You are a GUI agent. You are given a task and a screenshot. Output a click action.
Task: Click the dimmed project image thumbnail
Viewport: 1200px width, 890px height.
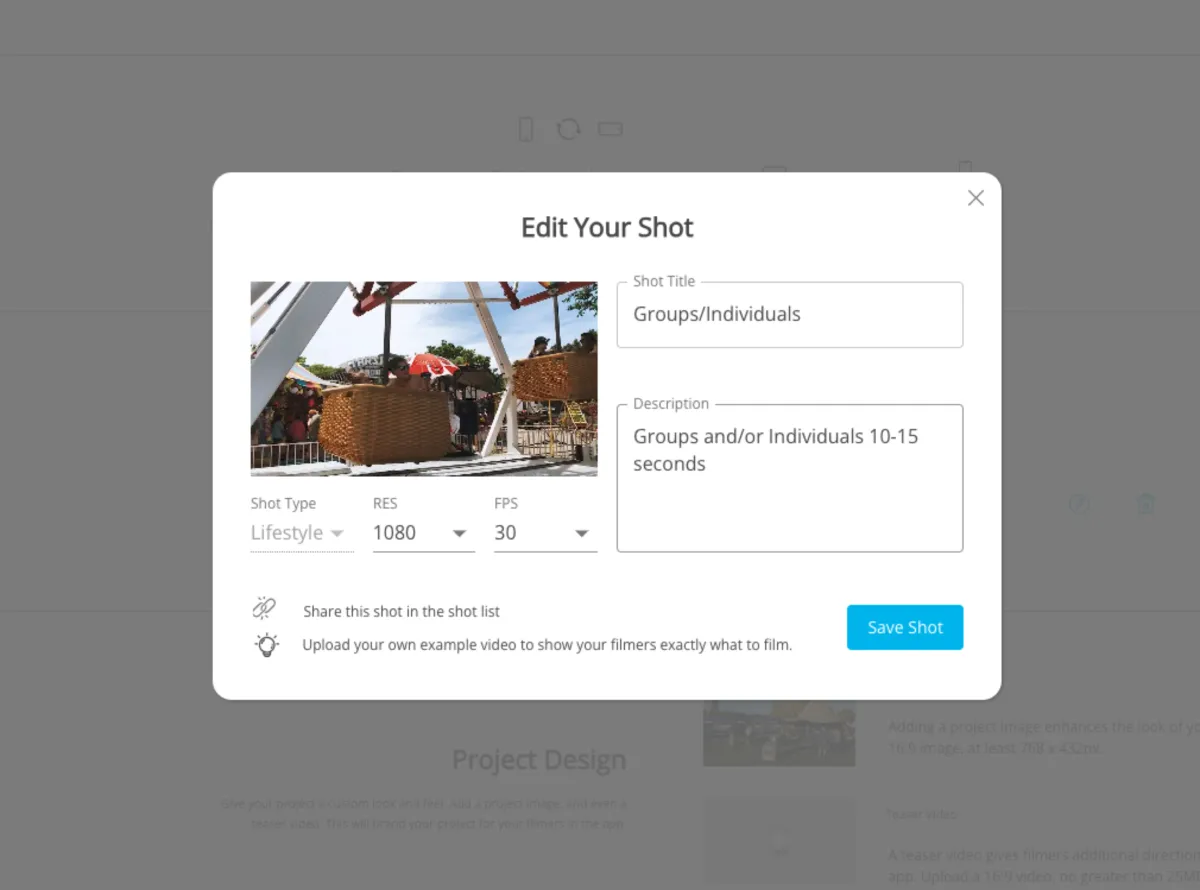(779, 732)
